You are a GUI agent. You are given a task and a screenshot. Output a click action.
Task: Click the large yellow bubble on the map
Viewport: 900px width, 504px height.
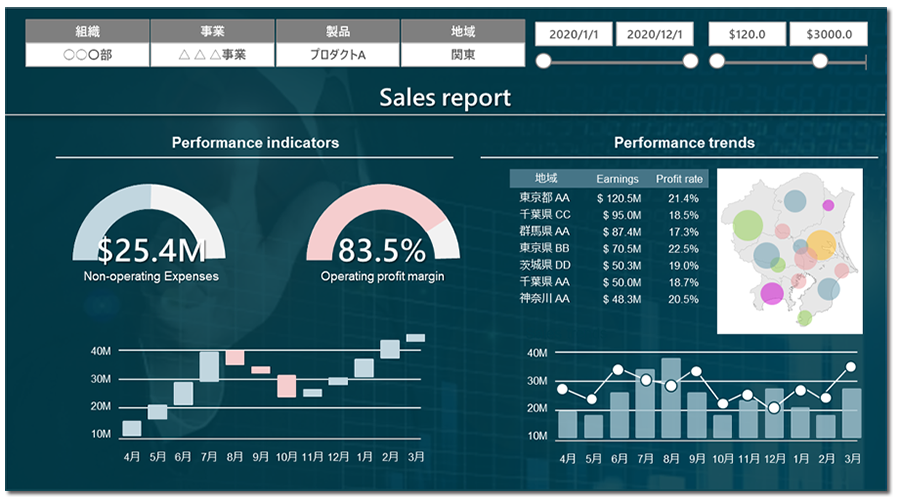pyautogui.click(x=820, y=243)
